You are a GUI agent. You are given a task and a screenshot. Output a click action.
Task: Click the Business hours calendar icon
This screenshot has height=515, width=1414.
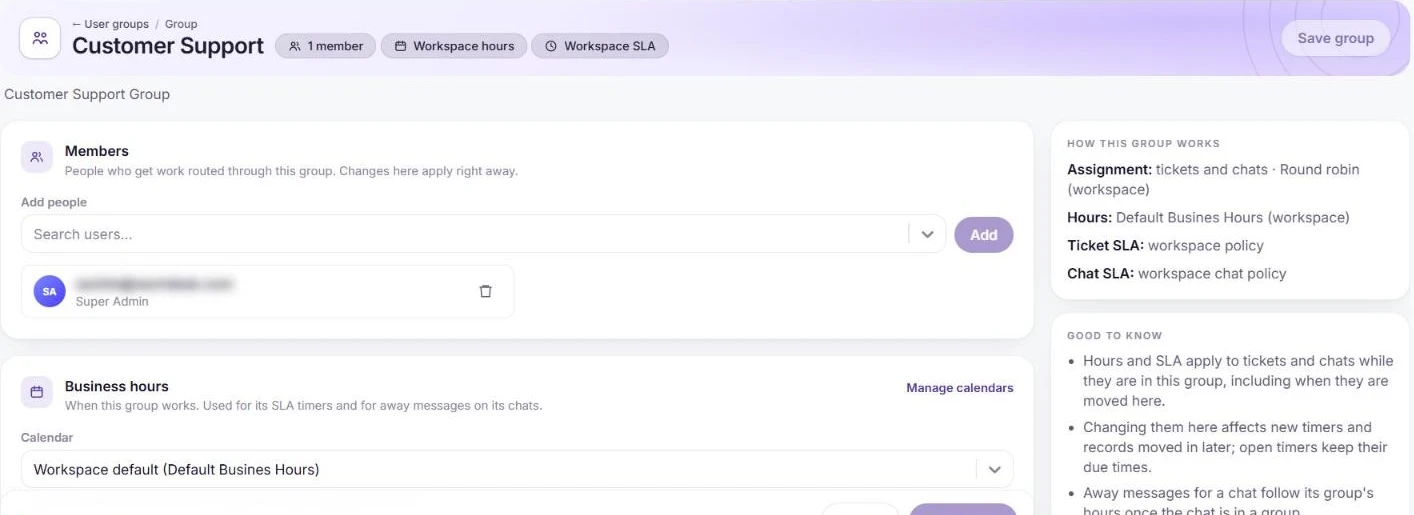pyautogui.click(x=37, y=392)
